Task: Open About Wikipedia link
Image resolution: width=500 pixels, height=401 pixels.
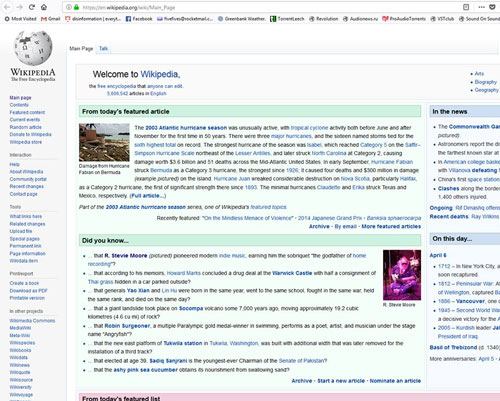Action: point(26,172)
